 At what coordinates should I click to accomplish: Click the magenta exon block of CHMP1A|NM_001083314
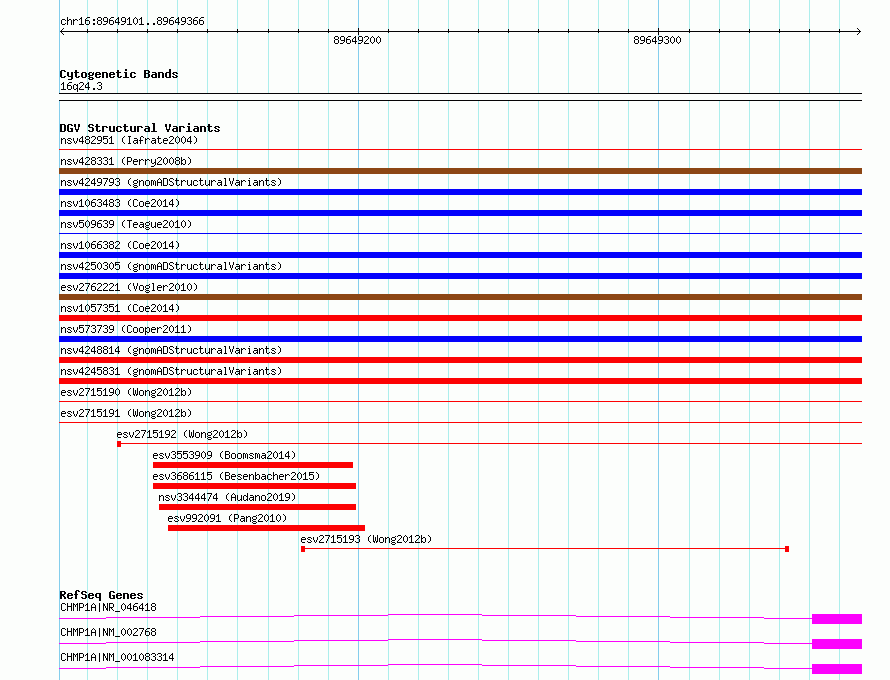837,669
